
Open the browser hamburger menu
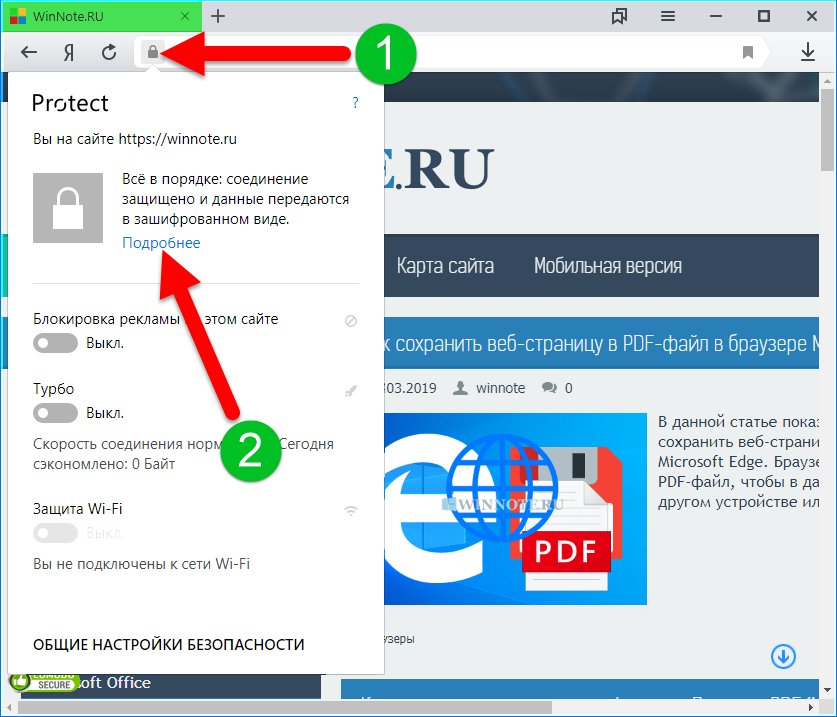[x=668, y=16]
